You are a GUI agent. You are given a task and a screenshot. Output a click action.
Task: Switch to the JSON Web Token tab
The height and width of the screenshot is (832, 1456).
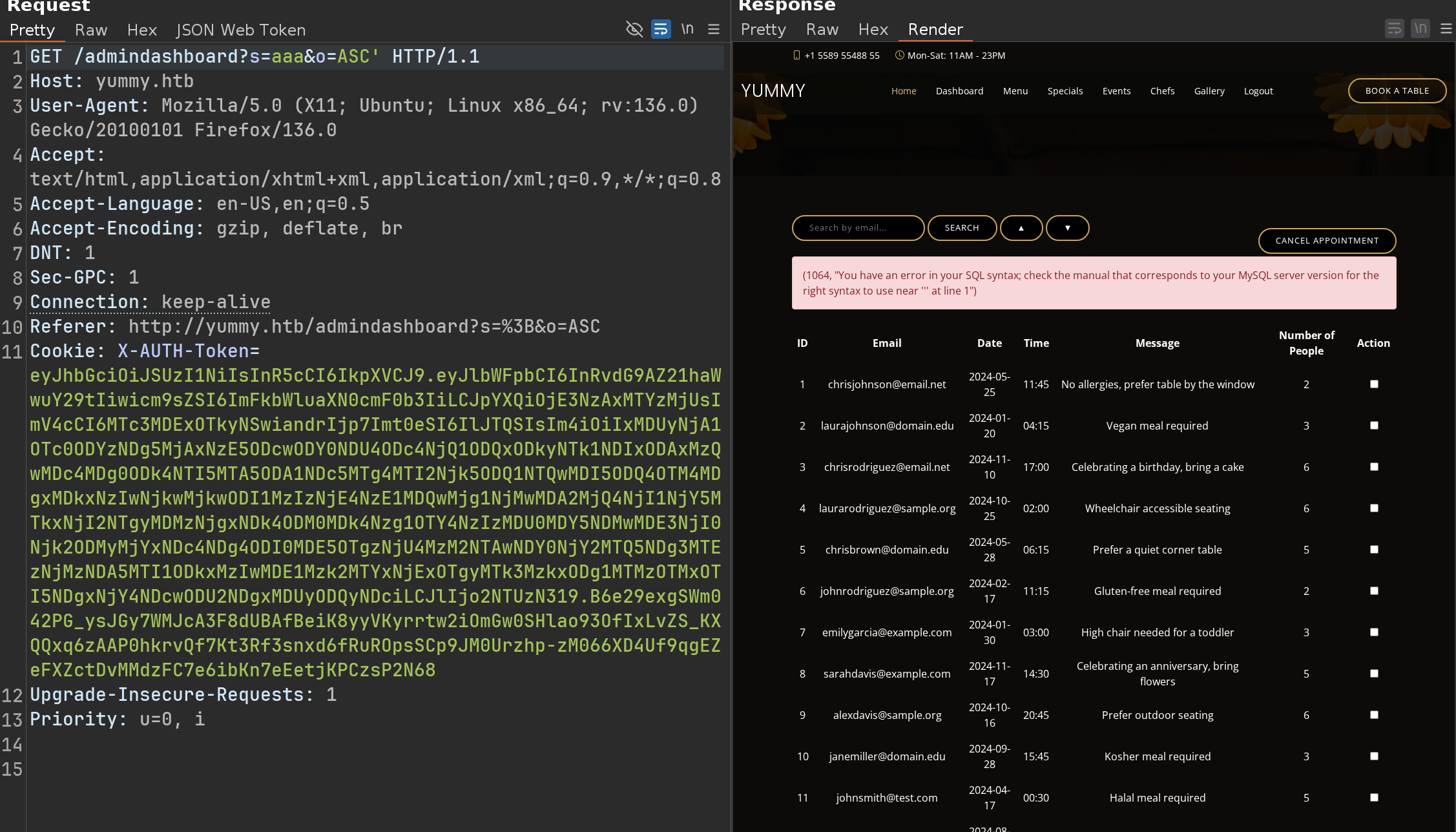tap(240, 30)
